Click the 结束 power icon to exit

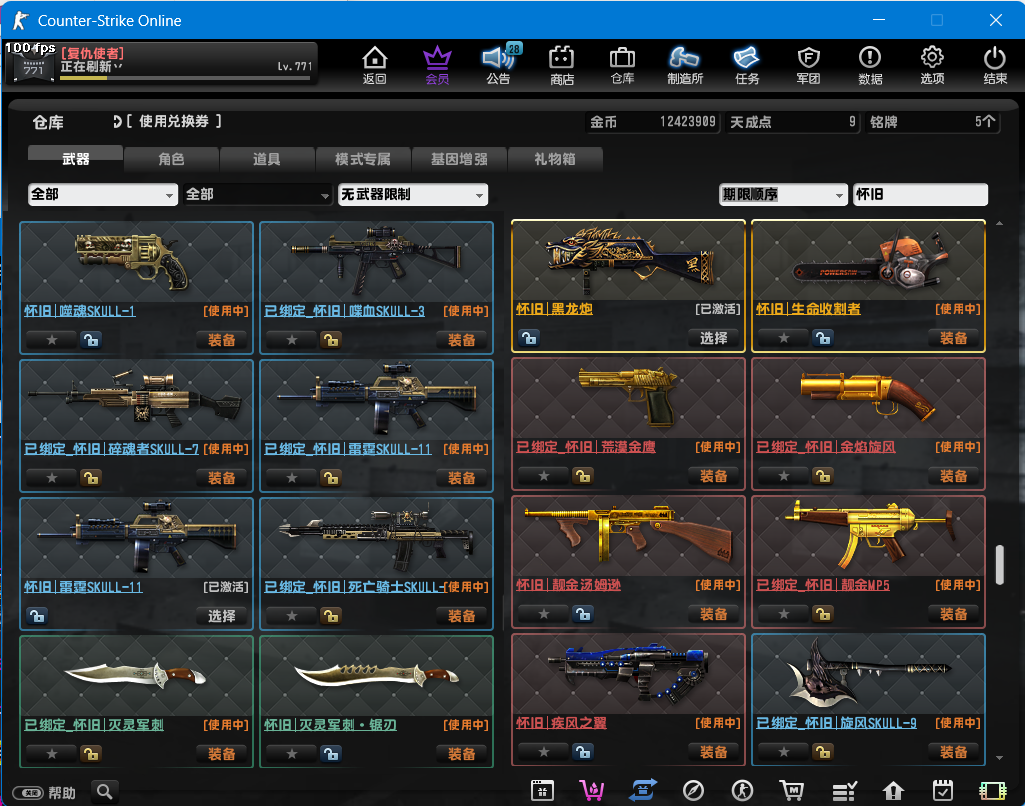point(995,65)
